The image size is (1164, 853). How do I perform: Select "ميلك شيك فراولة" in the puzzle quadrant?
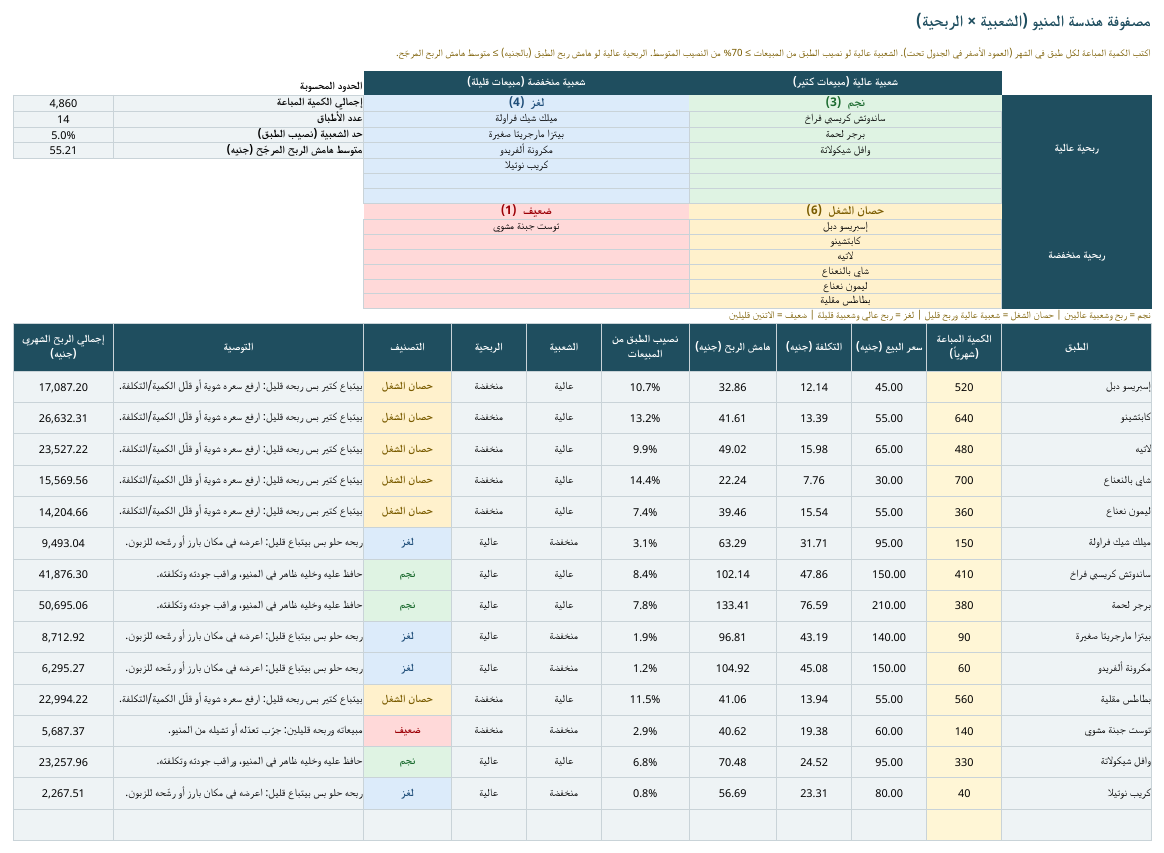[526, 119]
